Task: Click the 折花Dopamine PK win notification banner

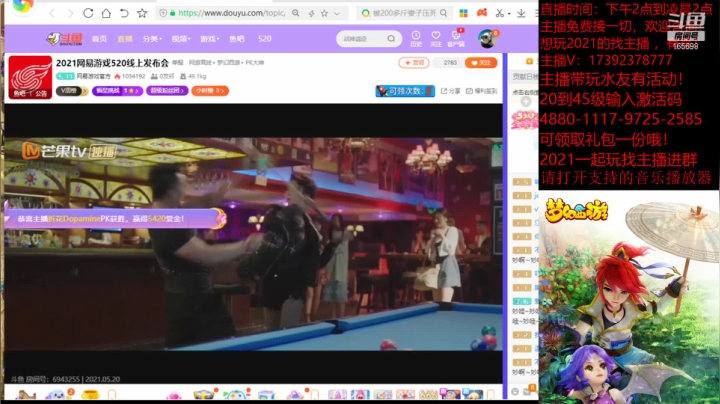Action: pos(115,219)
